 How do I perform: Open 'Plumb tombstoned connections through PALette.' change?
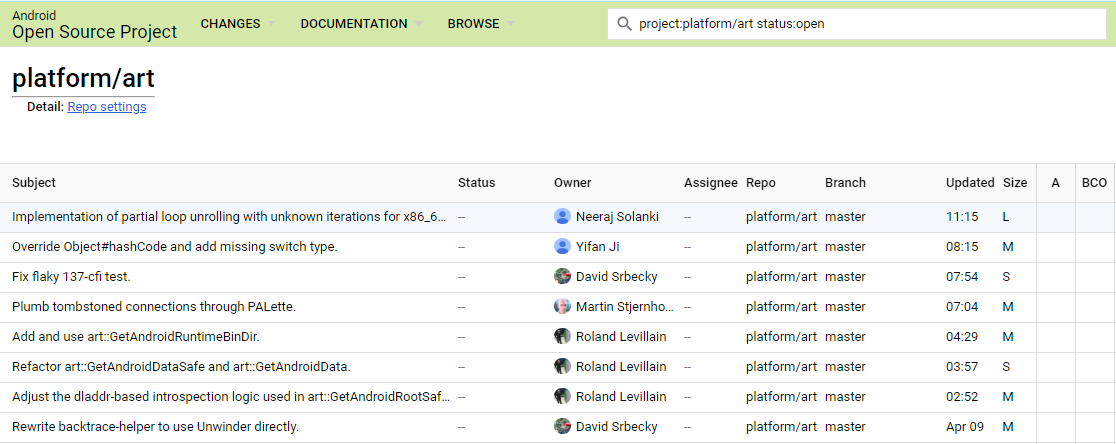click(154, 306)
